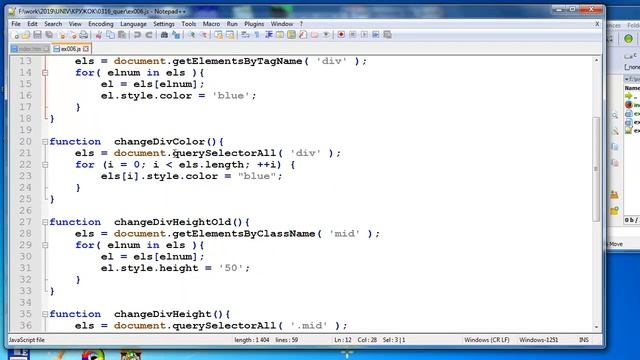Open the Language menu
Viewport: 640px width, 360px height.
coord(133,24)
